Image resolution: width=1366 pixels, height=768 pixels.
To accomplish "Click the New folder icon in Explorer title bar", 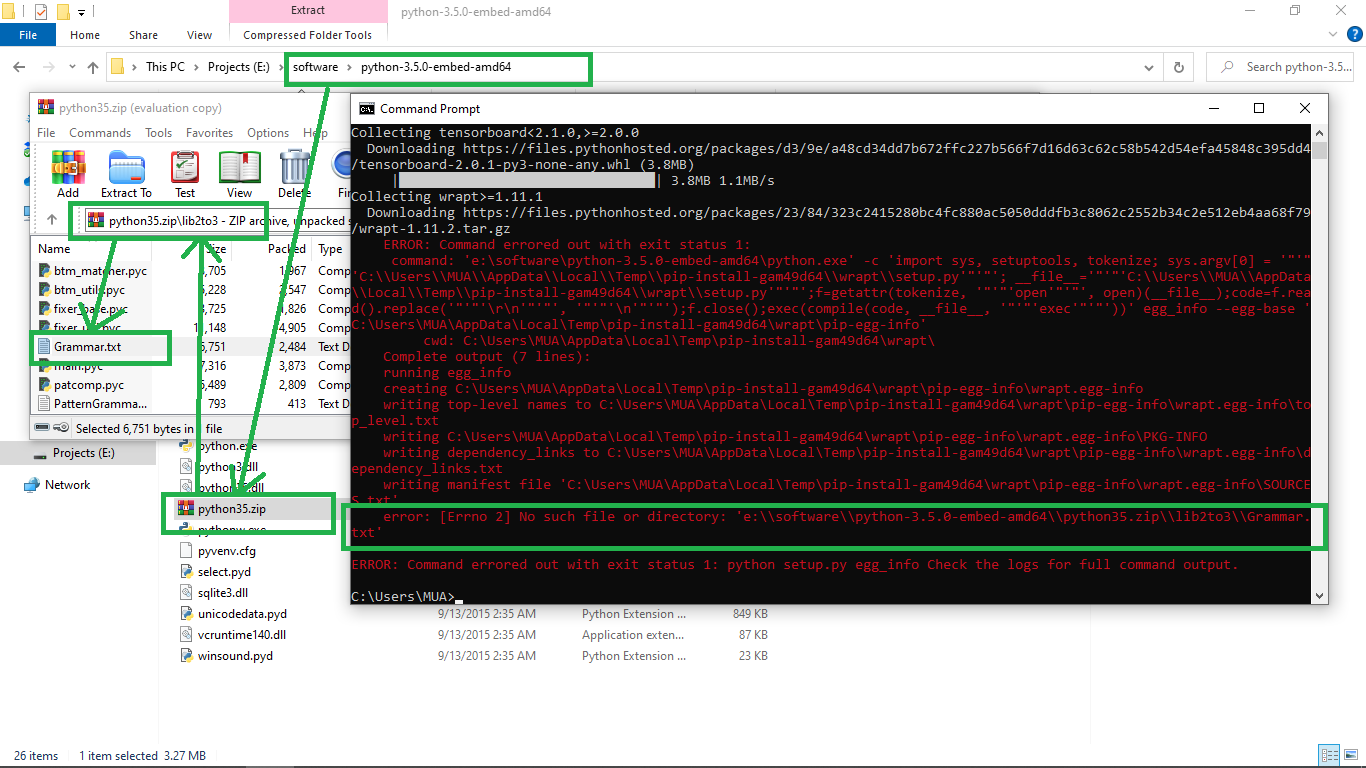I will [x=63, y=12].
